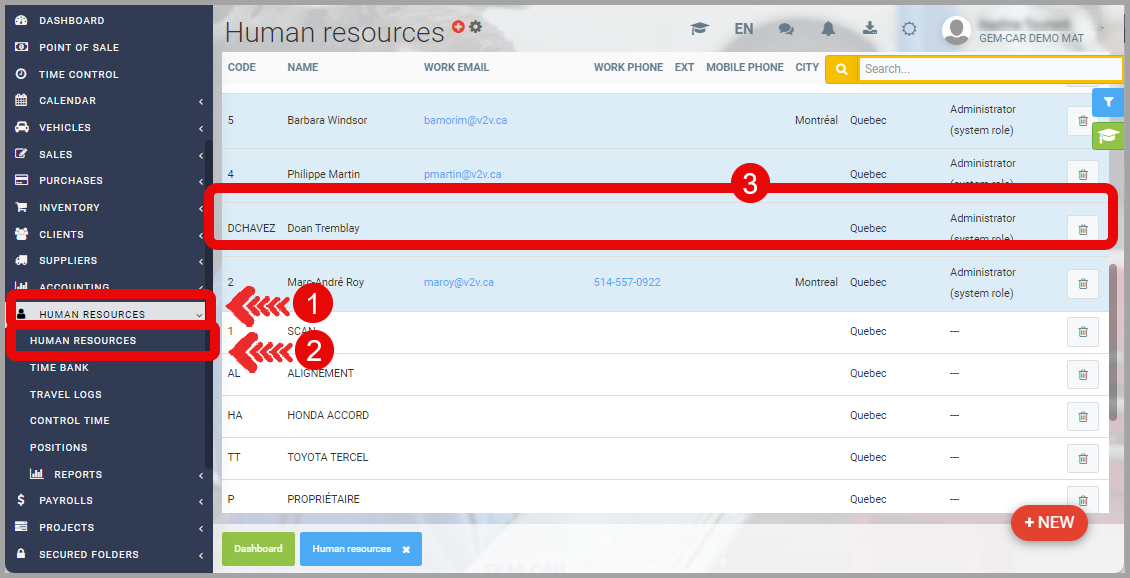Screen dimensions: 1130x578
Task: Click the search input field
Action: [x=988, y=69]
